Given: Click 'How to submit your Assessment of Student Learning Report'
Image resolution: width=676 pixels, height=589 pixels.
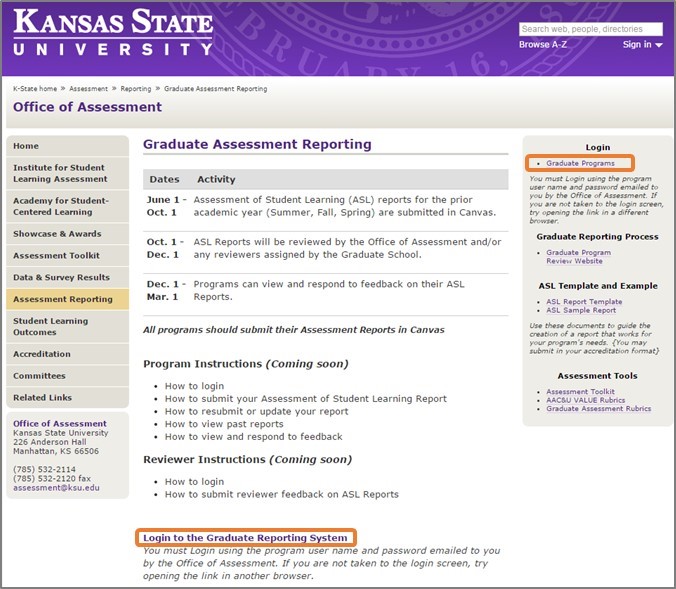Looking at the screenshot, I should 306,399.
